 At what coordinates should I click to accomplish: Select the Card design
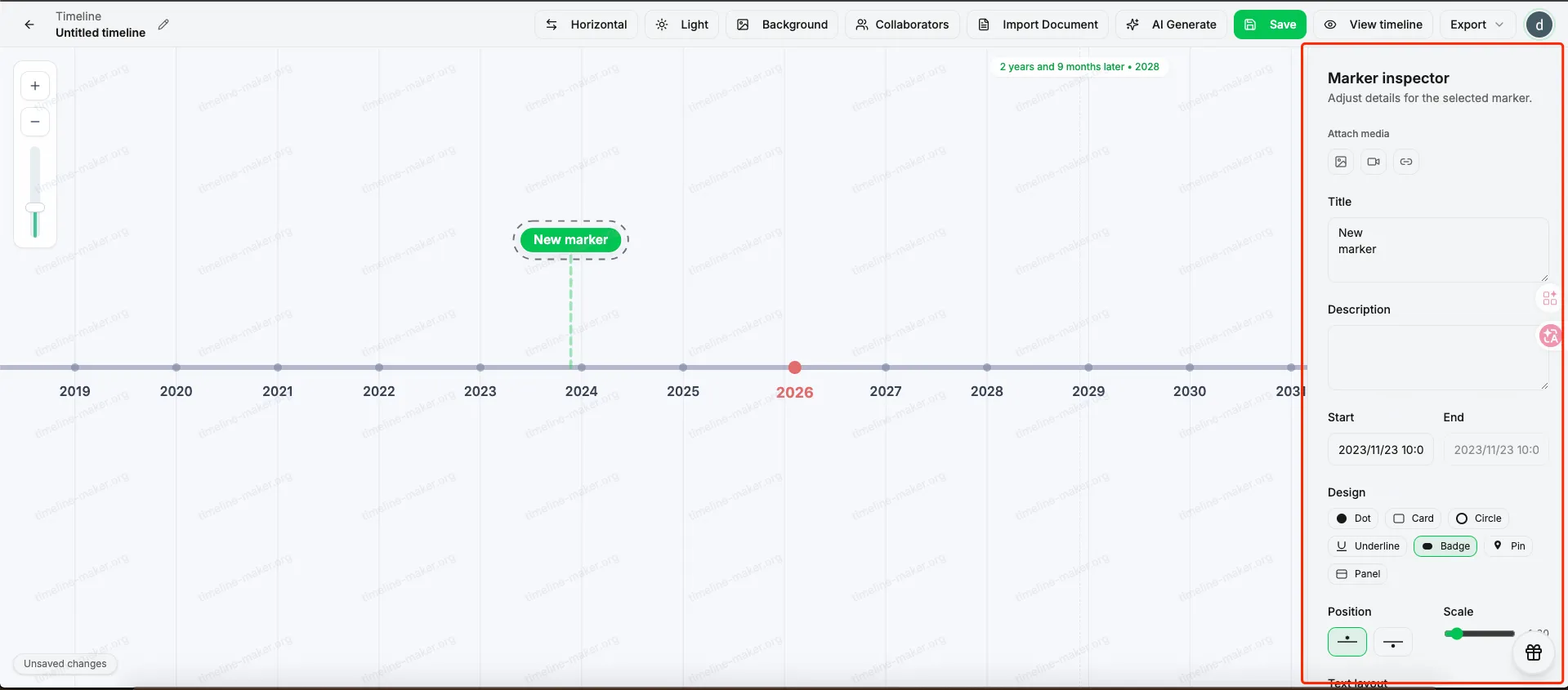coord(1414,519)
